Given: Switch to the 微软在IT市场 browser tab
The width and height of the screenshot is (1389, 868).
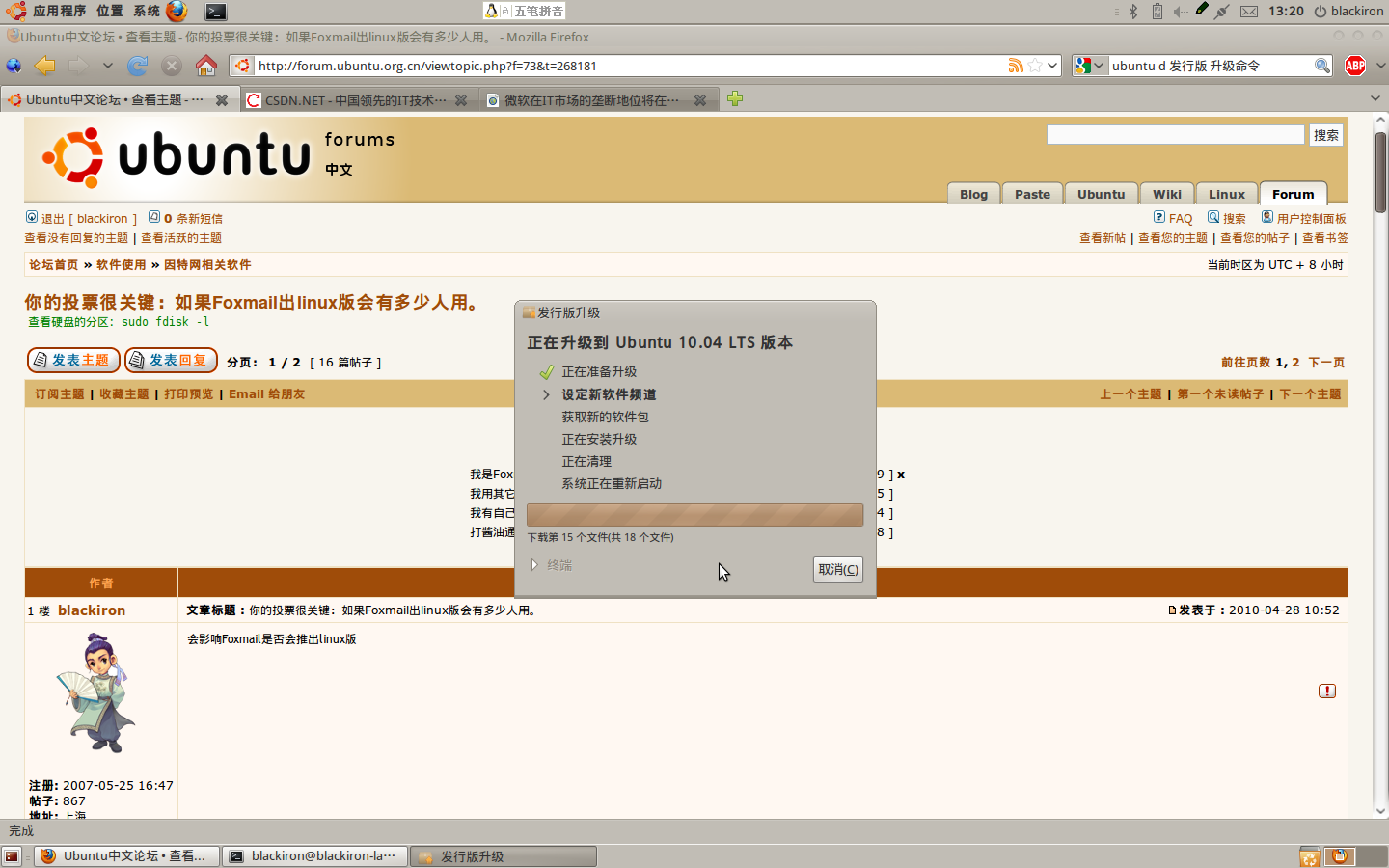Looking at the screenshot, I should tap(597, 100).
